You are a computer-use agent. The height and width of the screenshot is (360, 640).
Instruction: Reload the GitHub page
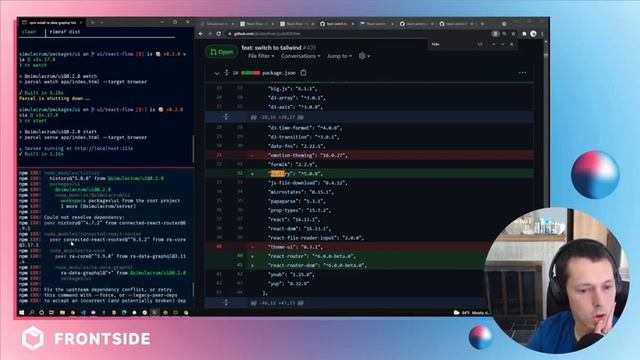tap(218, 34)
